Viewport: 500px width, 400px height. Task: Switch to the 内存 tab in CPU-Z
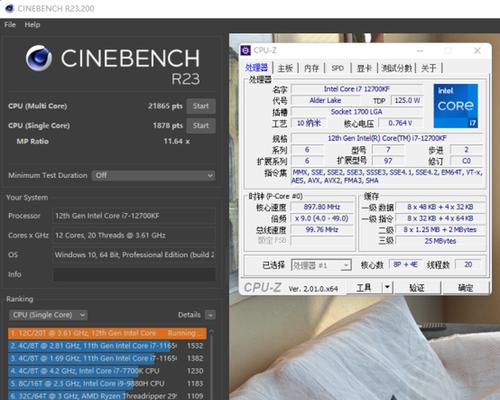pyautogui.click(x=311, y=68)
